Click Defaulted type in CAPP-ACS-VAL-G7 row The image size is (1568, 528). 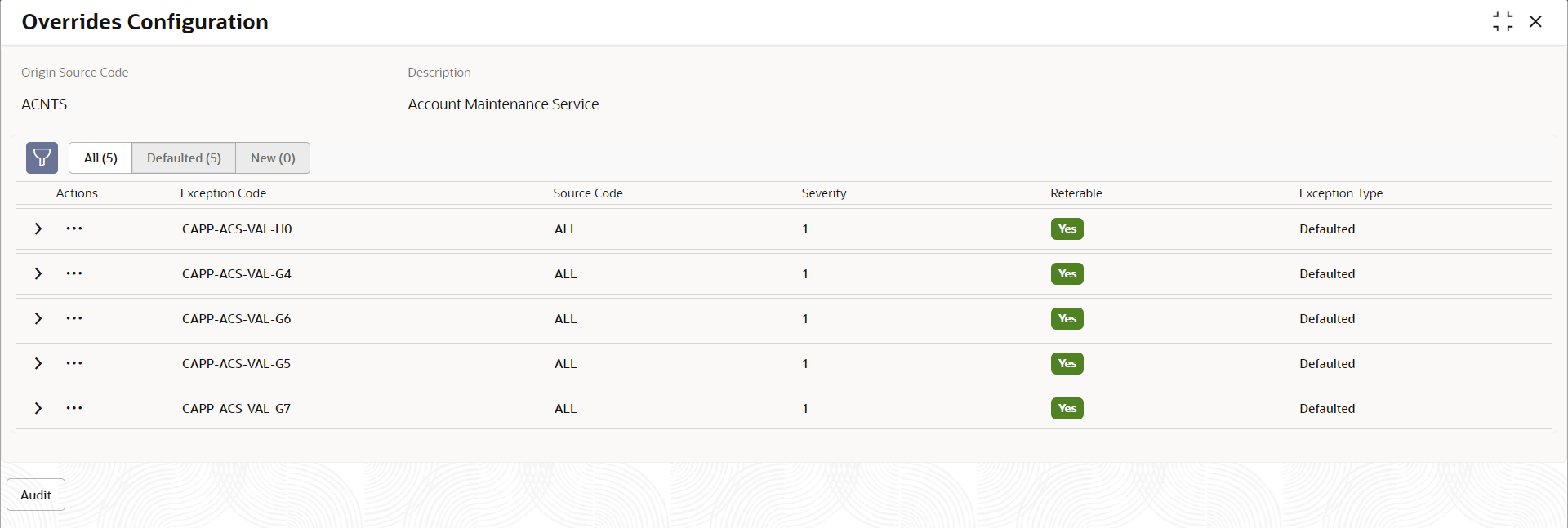point(1327,409)
